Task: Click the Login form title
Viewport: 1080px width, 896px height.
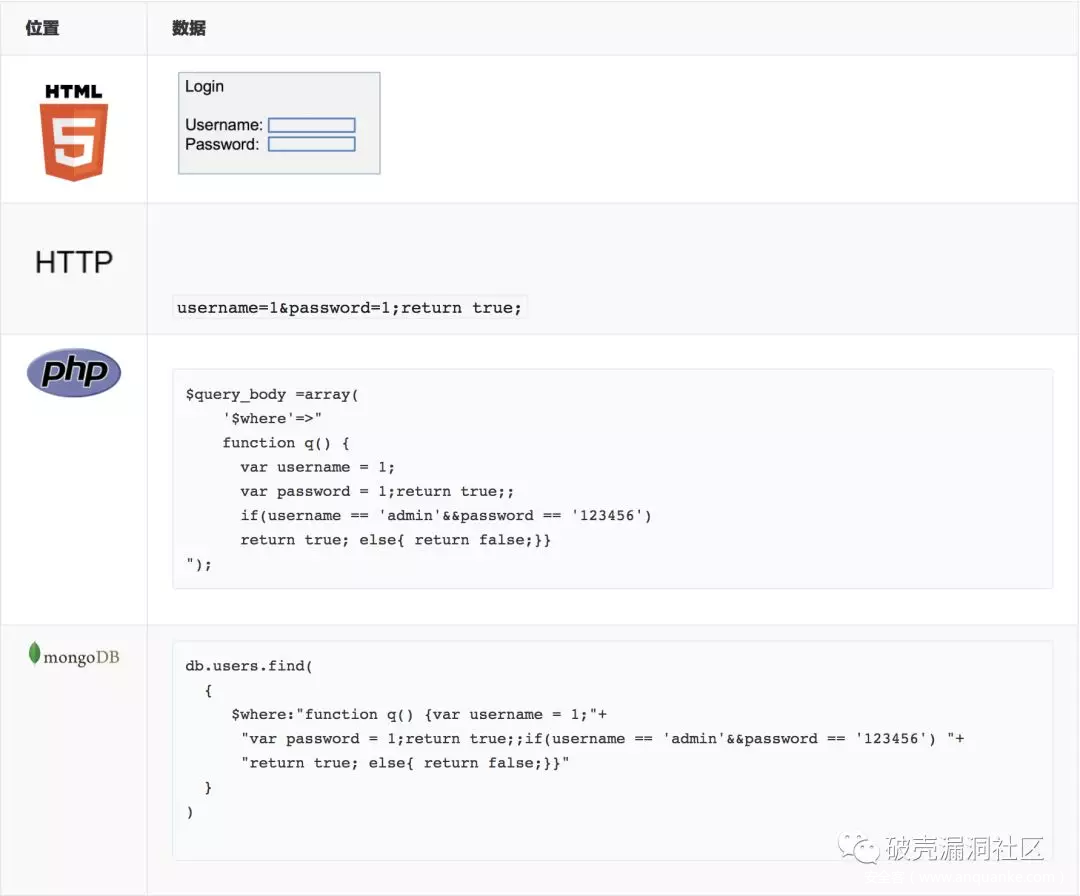Action: click(204, 87)
